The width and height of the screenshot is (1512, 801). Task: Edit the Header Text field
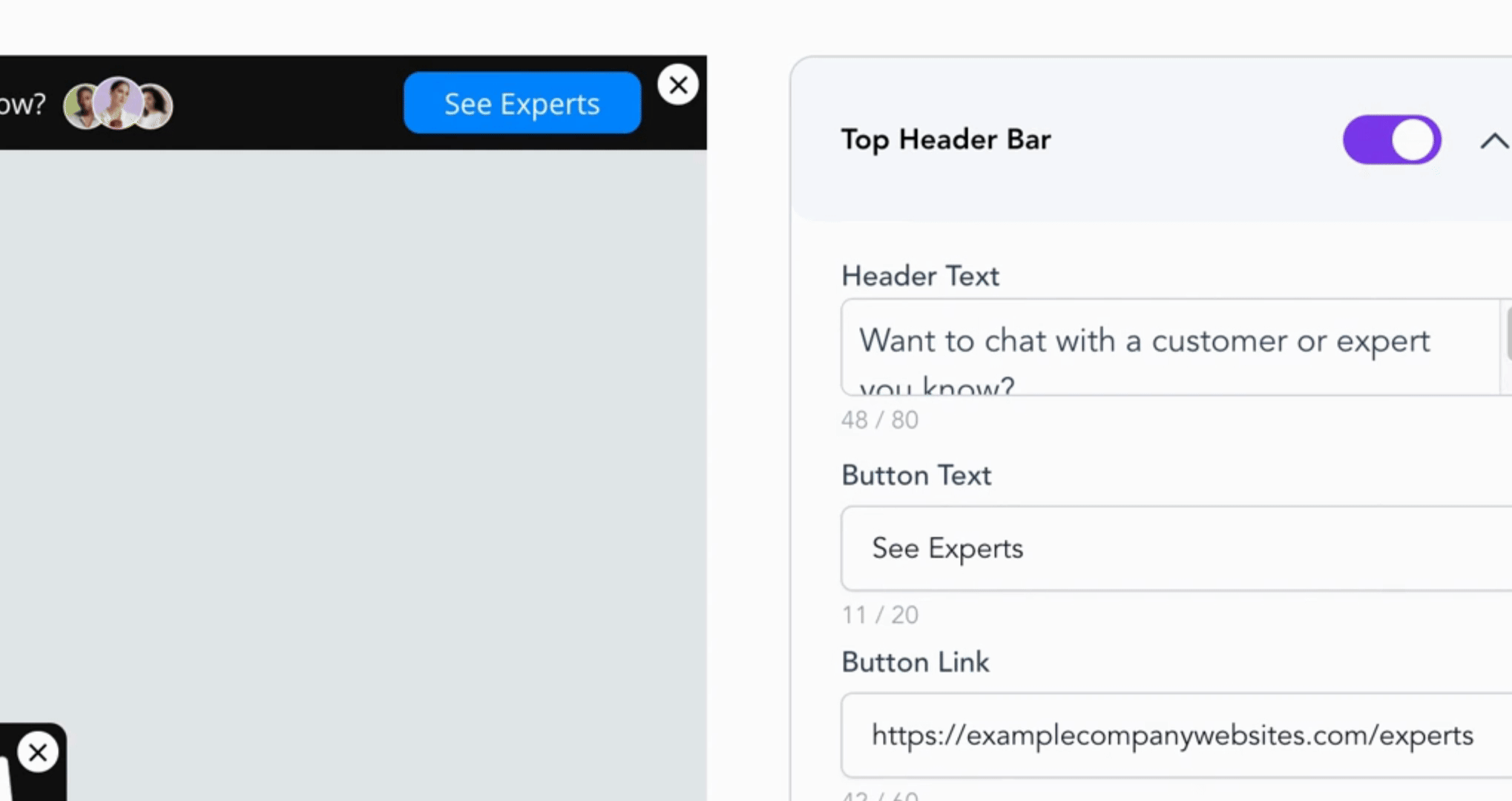[1169, 347]
